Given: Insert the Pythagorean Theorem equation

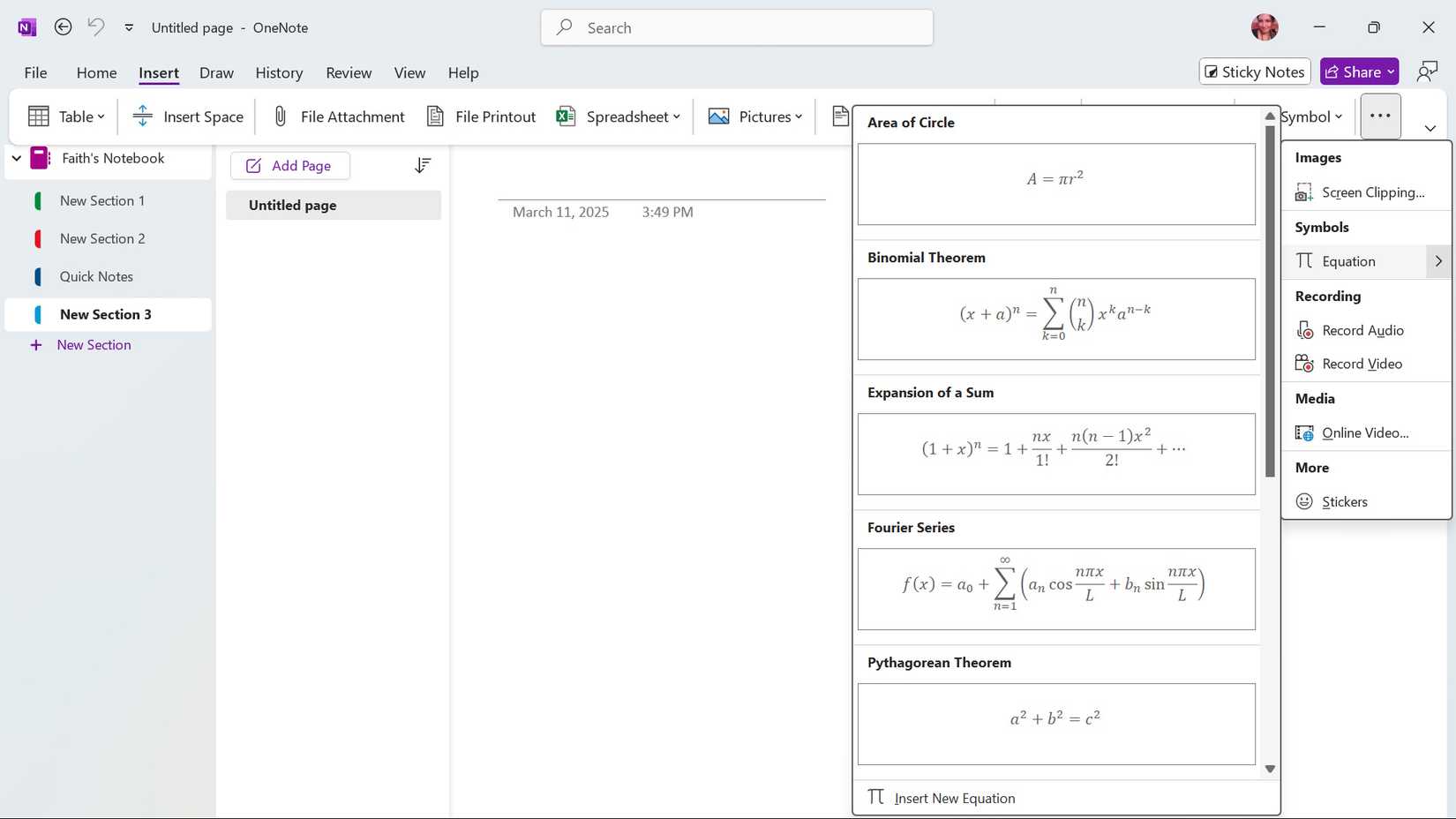Looking at the screenshot, I should pos(1055,718).
